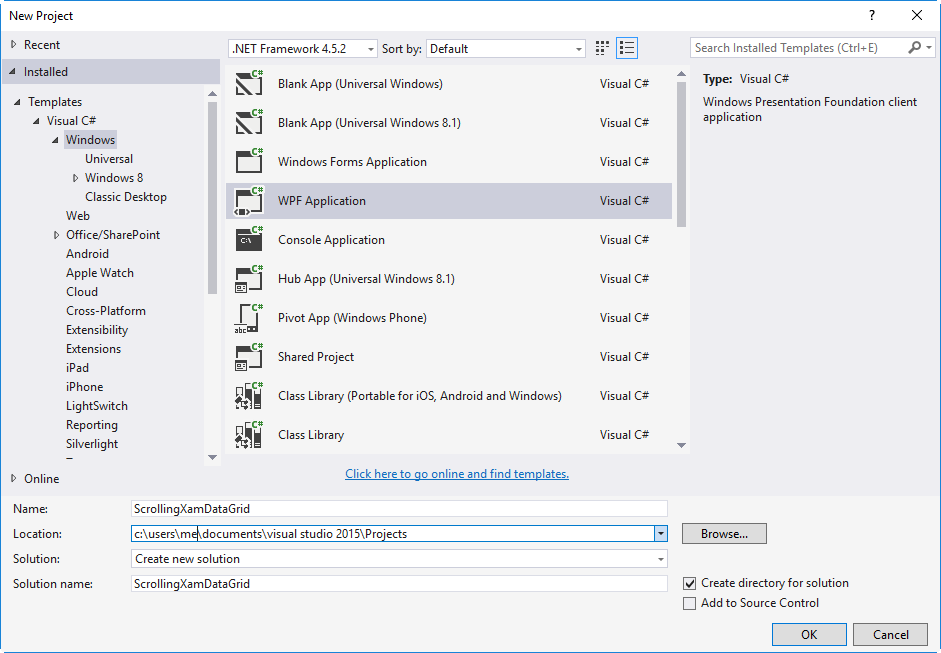The image size is (941, 653).
Task: Open the Sort by Default dropdown
Action: tap(578, 47)
